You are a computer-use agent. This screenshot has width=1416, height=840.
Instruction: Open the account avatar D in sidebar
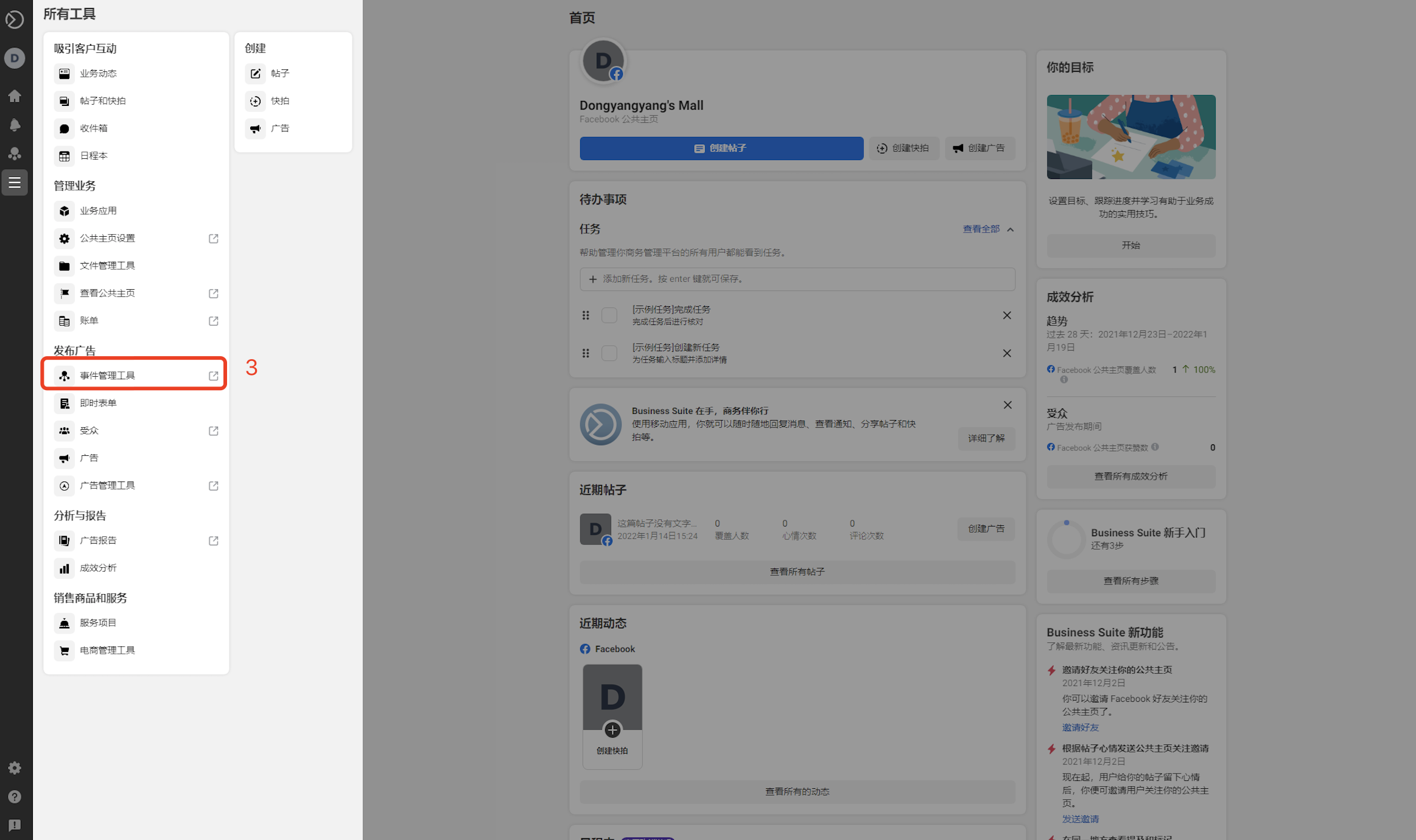pyautogui.click(x=15, y=58)
